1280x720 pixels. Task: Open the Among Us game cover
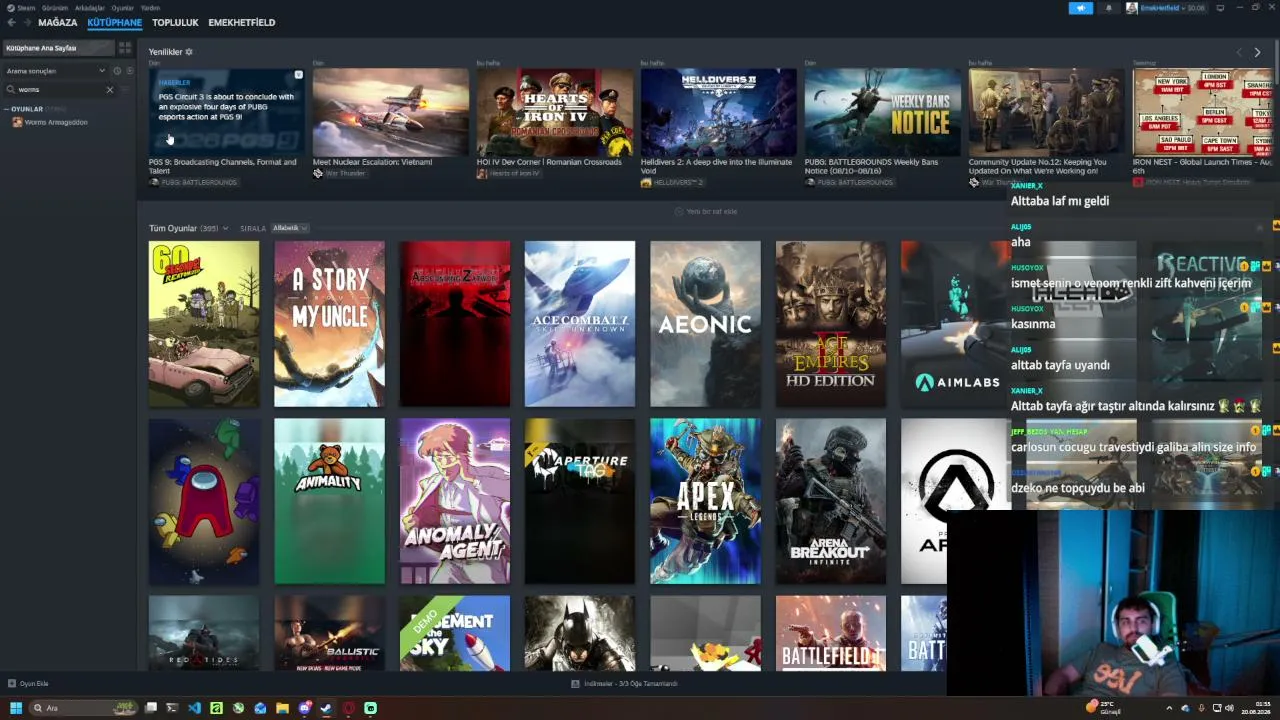[x=204, y=501]
